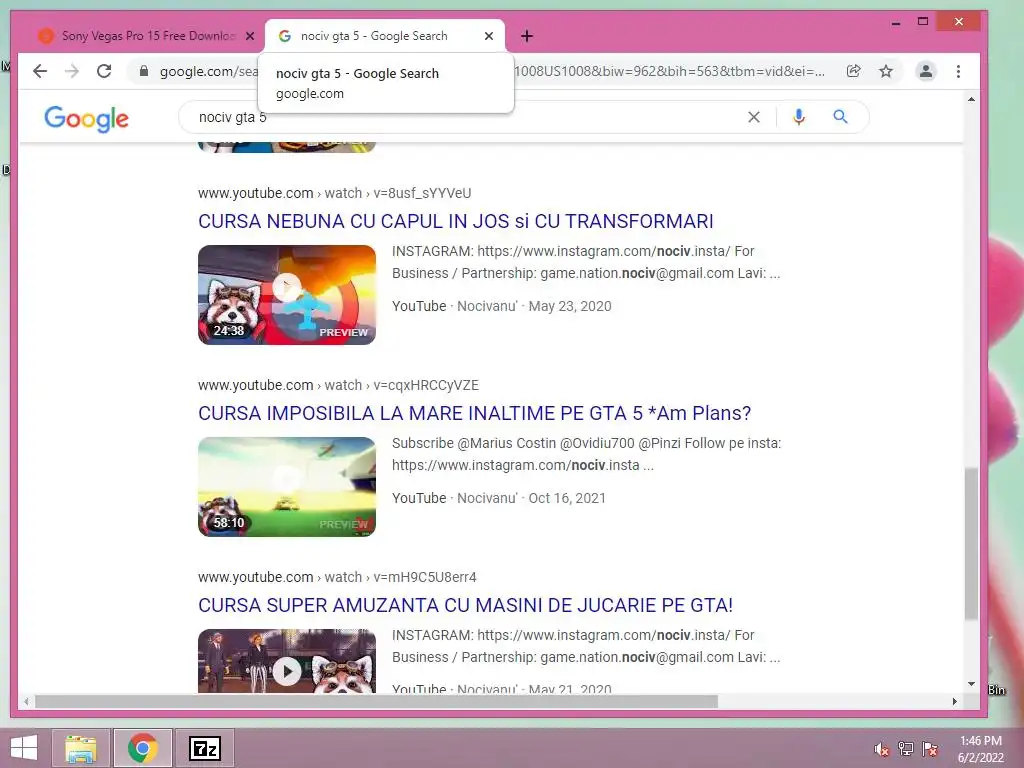
Task: Click the scroll up arrow of the page
Action: pos(971,99)
